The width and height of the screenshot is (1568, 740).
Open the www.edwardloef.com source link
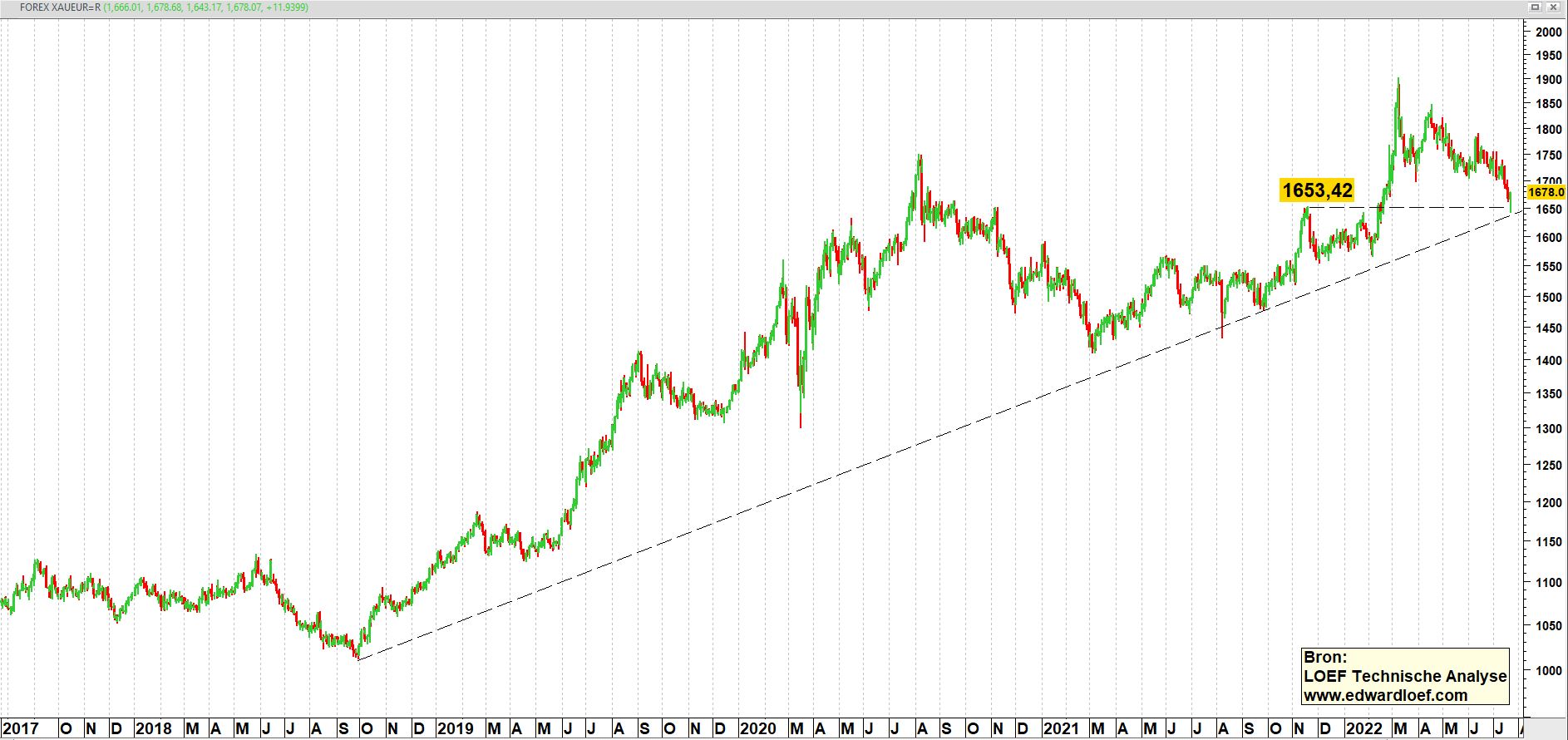pos(1385,695)
